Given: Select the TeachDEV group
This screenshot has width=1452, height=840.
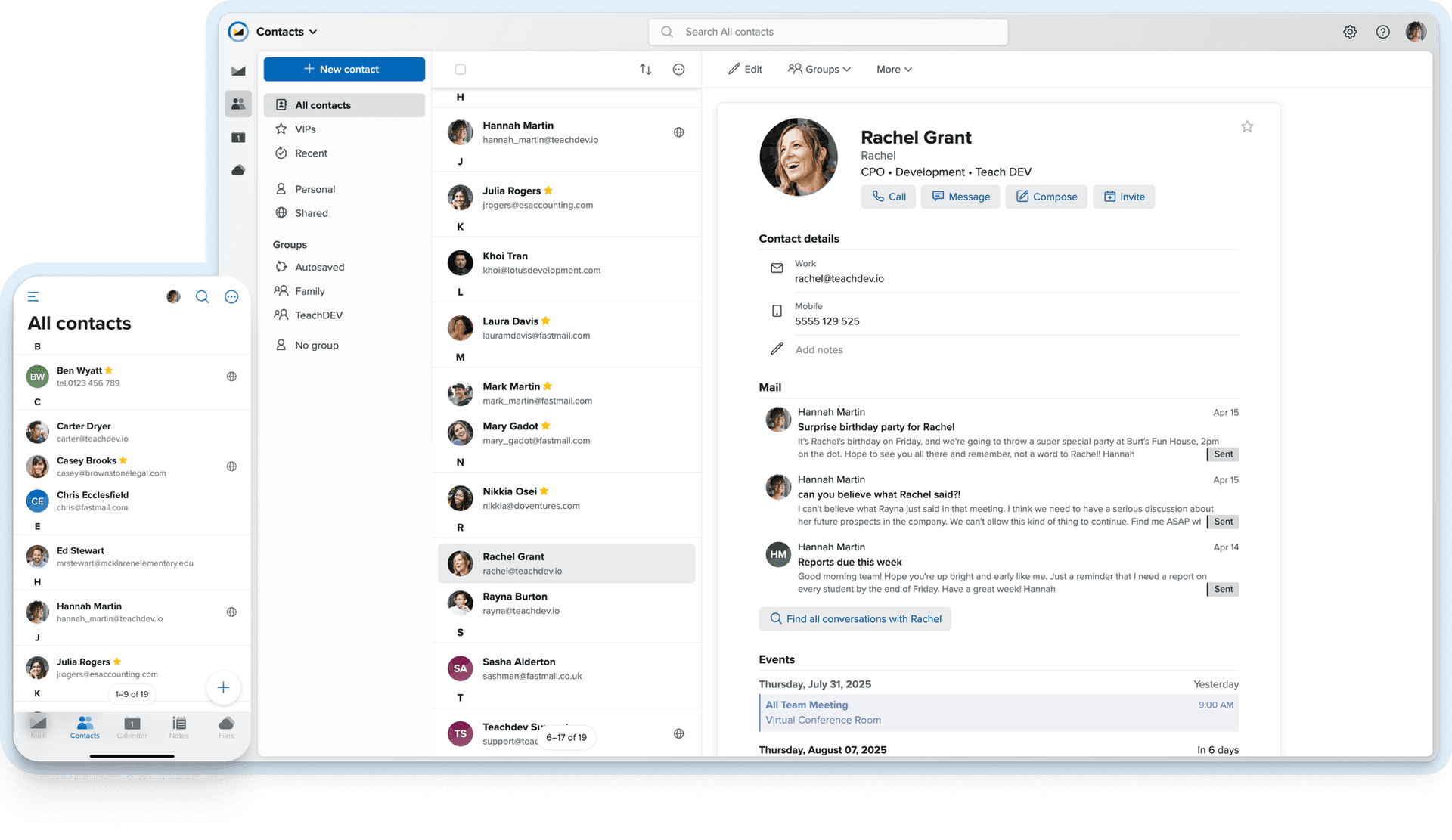Looking at the screenshot, I should 344,315.
